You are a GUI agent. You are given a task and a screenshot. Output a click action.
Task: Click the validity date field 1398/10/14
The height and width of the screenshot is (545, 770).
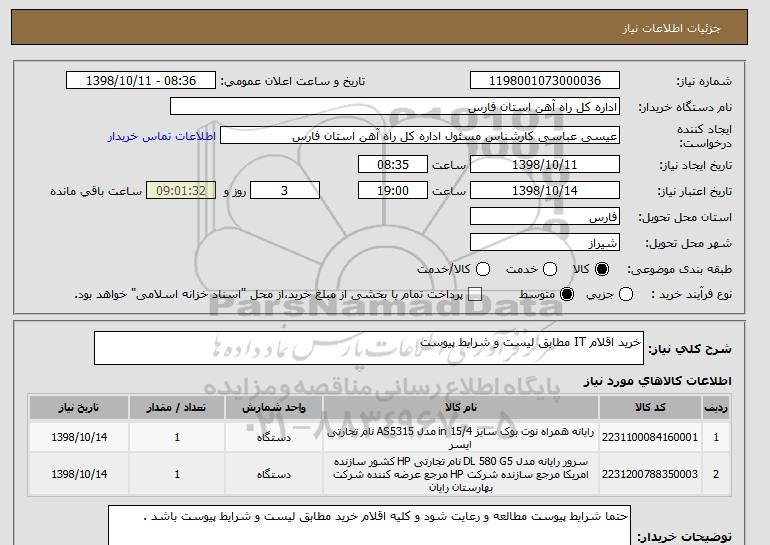545,191
